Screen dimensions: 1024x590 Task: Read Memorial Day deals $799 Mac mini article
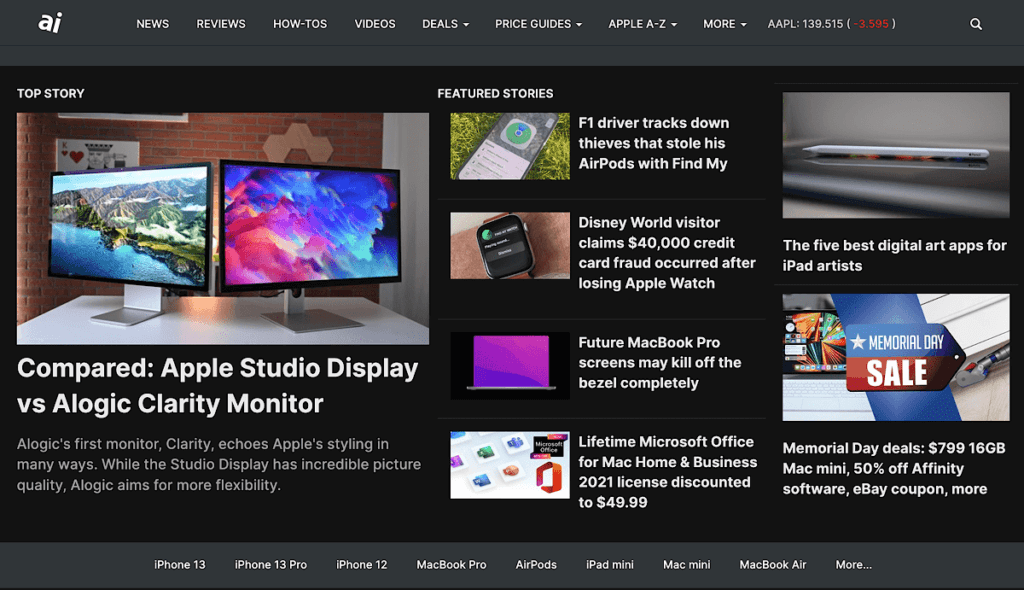click(x=893, y=468)
